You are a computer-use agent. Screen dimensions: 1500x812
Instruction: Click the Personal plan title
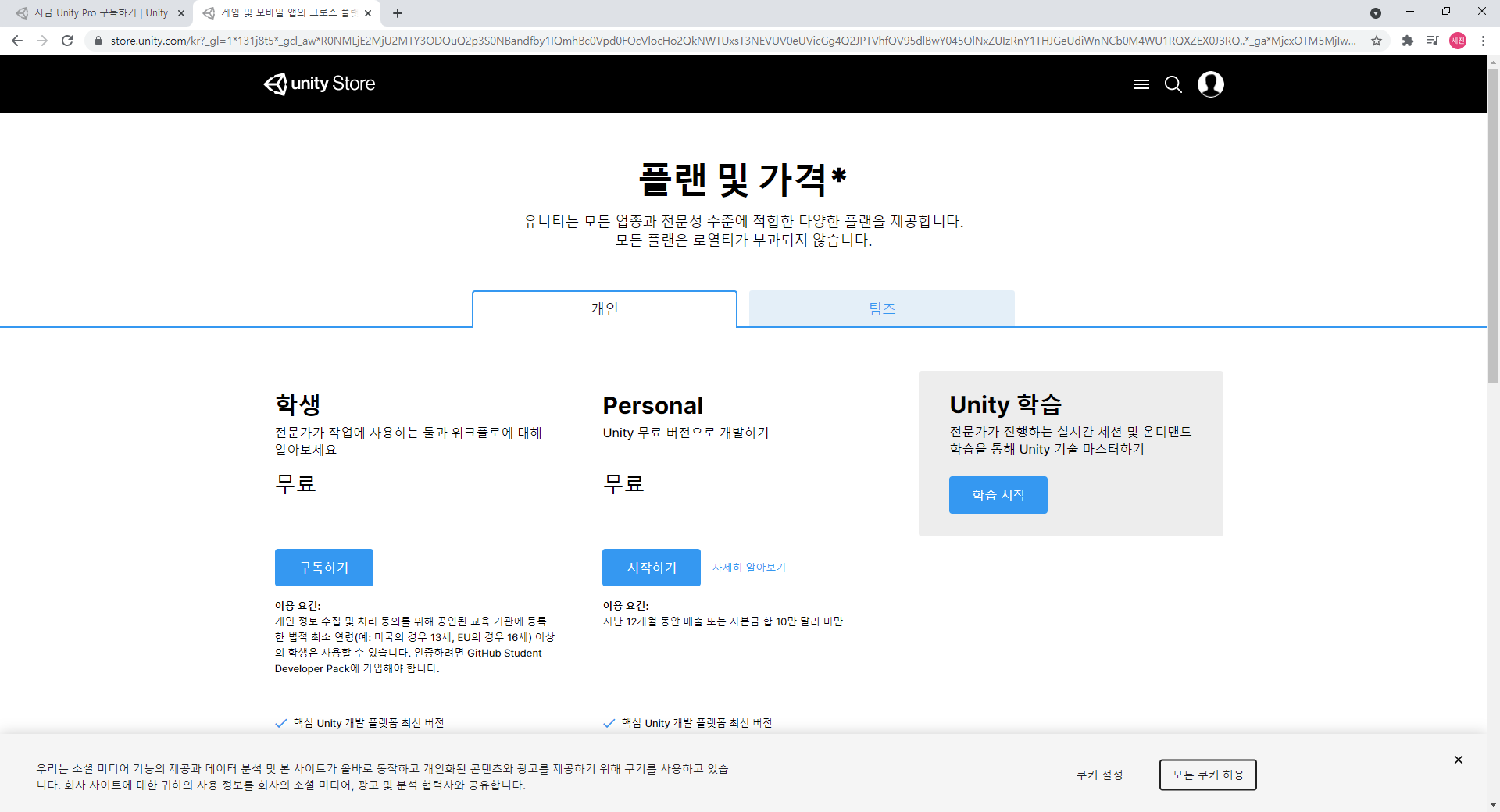(653, 405)
